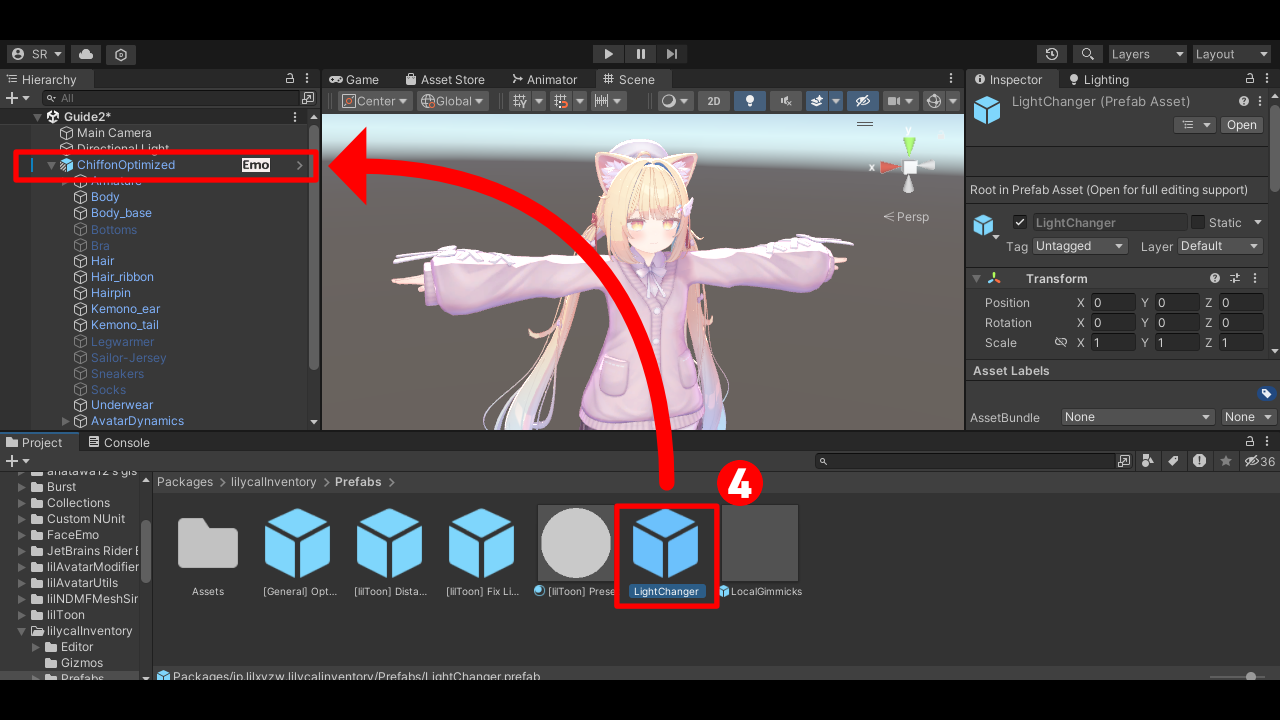Image resolution: width=1280 pixels, height=720 pixels.
Task: Click the 2D view mode button
Action: point(713,101)
